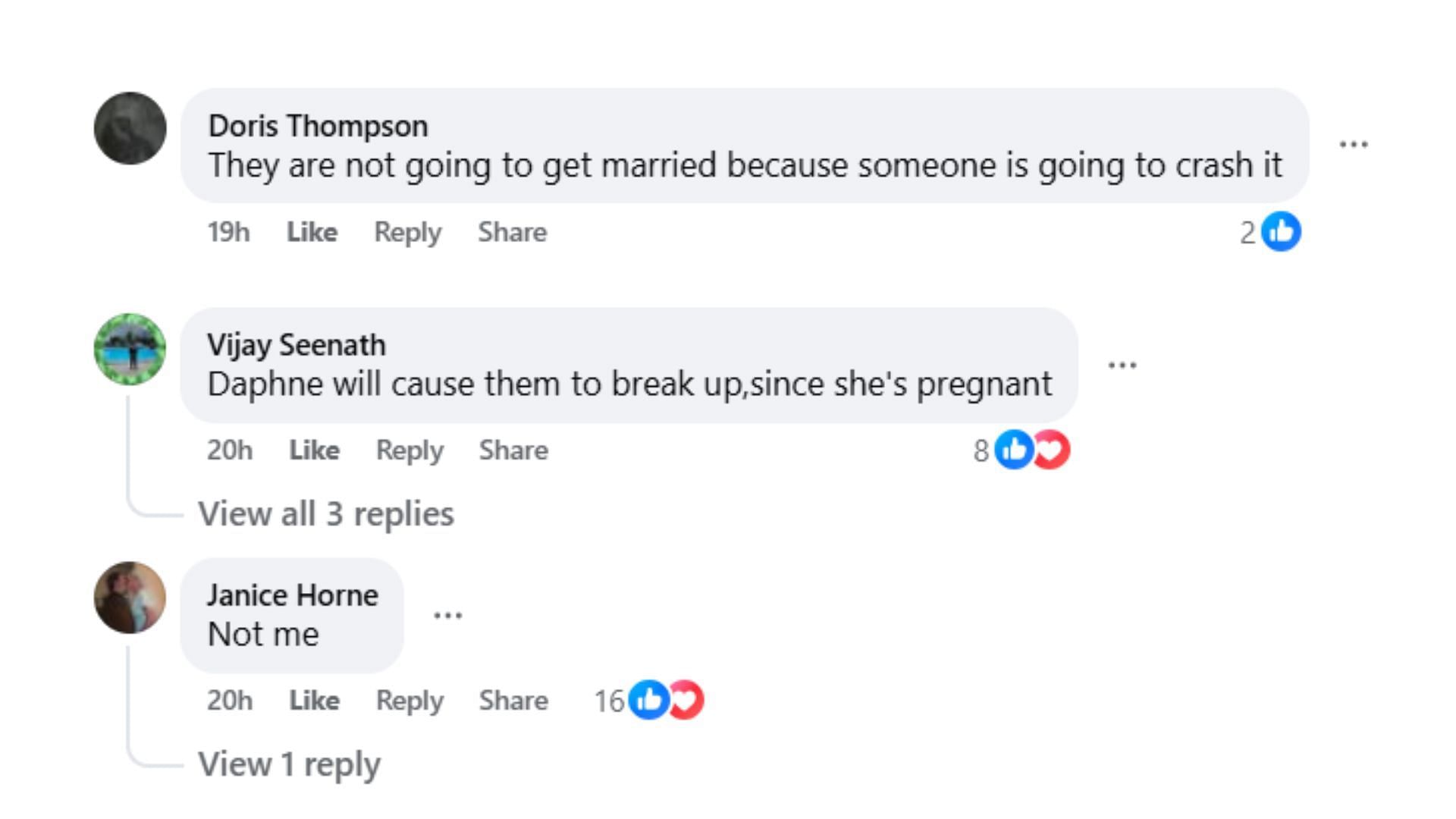
Task: Click Janice Horne's profile picture
Action: click(130, 598)
